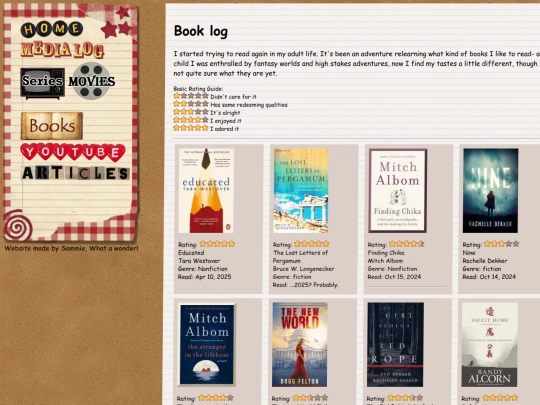Click the Finding Chika star rating
The image size is (540, 405).
(406, 244)
